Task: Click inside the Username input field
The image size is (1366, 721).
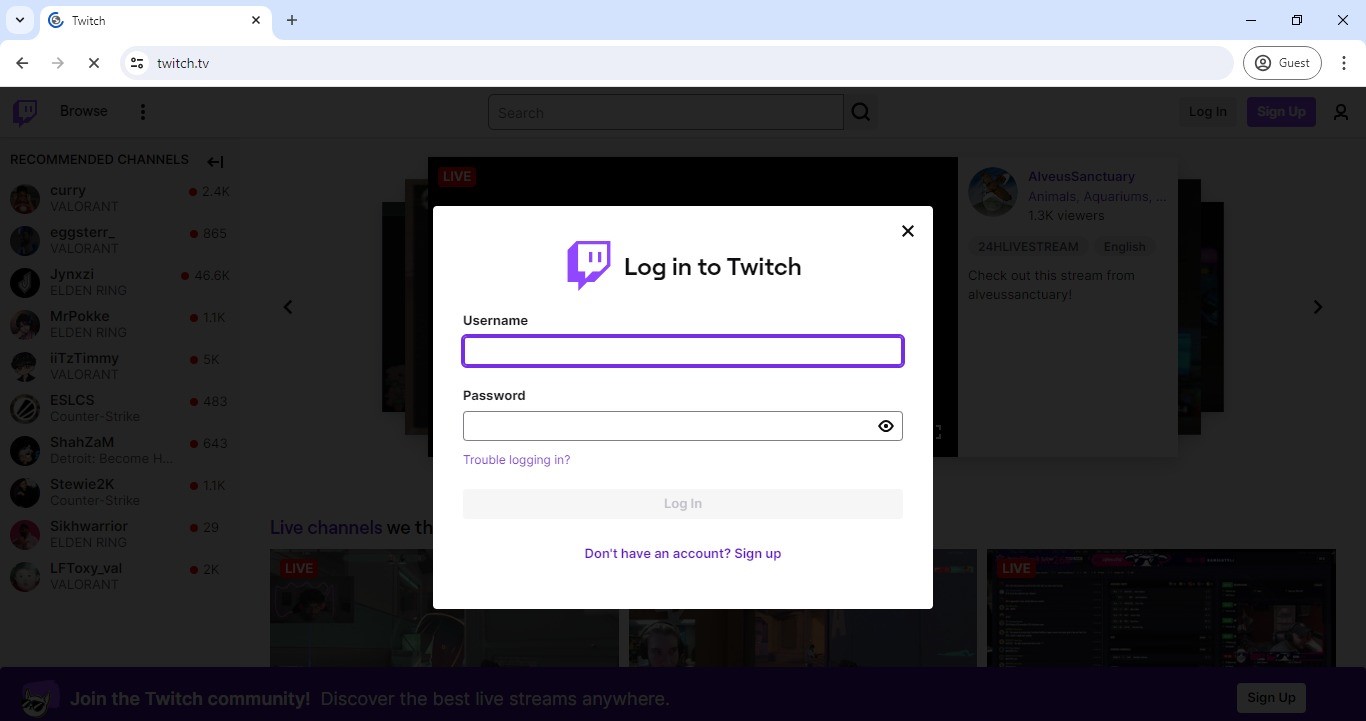Action: click(x=682, y=350)
